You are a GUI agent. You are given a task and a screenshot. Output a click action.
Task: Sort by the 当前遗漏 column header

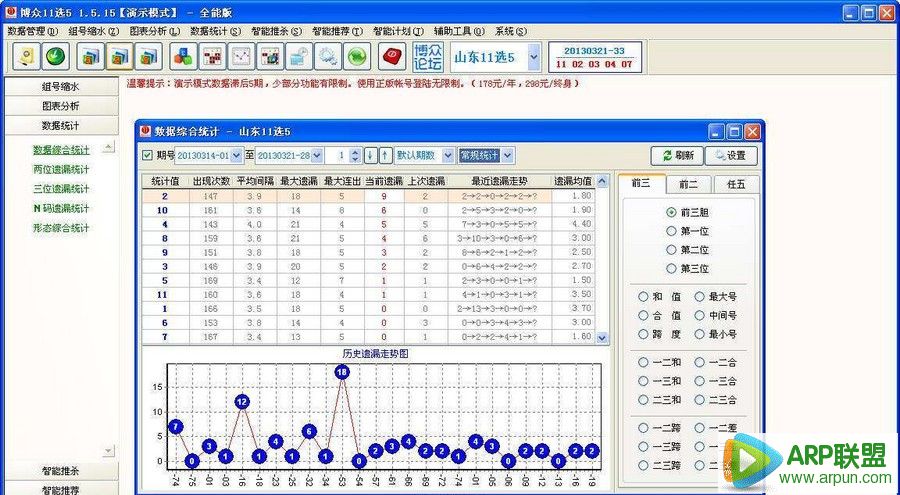[x=384, y=181]
